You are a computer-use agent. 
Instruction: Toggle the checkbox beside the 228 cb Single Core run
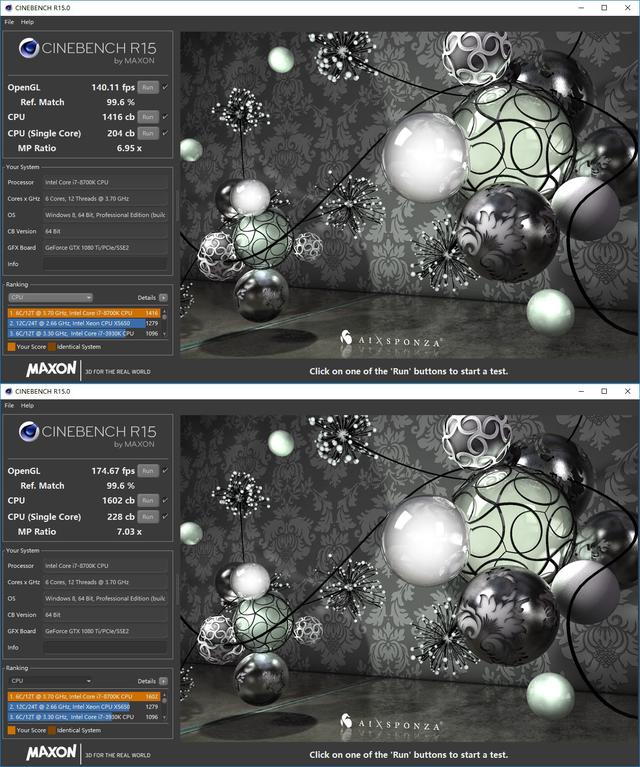tap(165, 517)
